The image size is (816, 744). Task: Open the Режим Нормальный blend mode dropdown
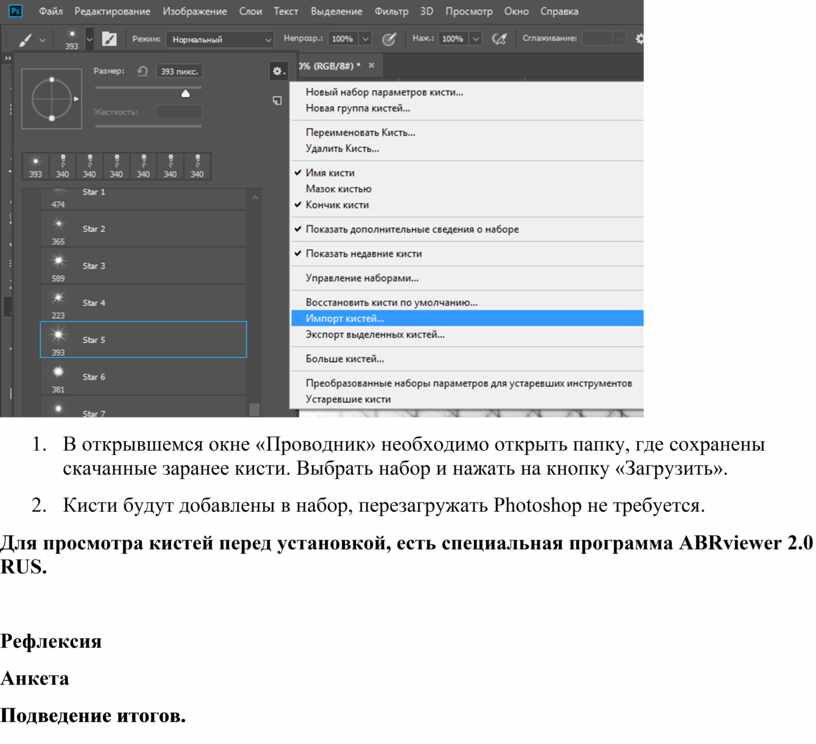pos(220,39)
